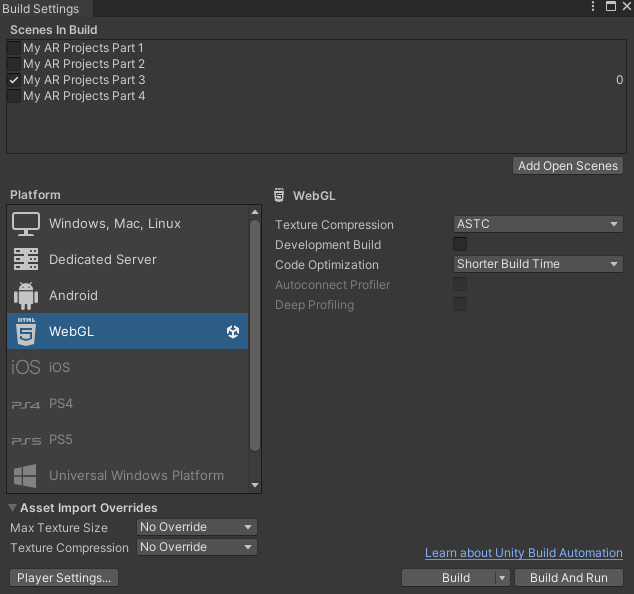The image size is (634, 594).
Task: Click the platform list scrollbar
Action: coord(255,340)
